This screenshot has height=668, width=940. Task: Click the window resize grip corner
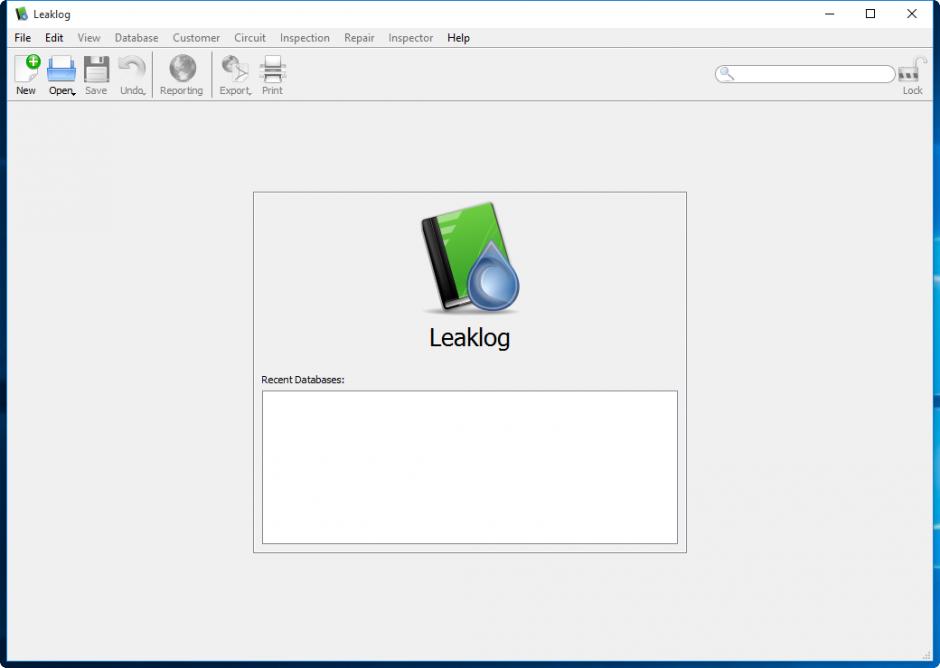pos(926,655)
